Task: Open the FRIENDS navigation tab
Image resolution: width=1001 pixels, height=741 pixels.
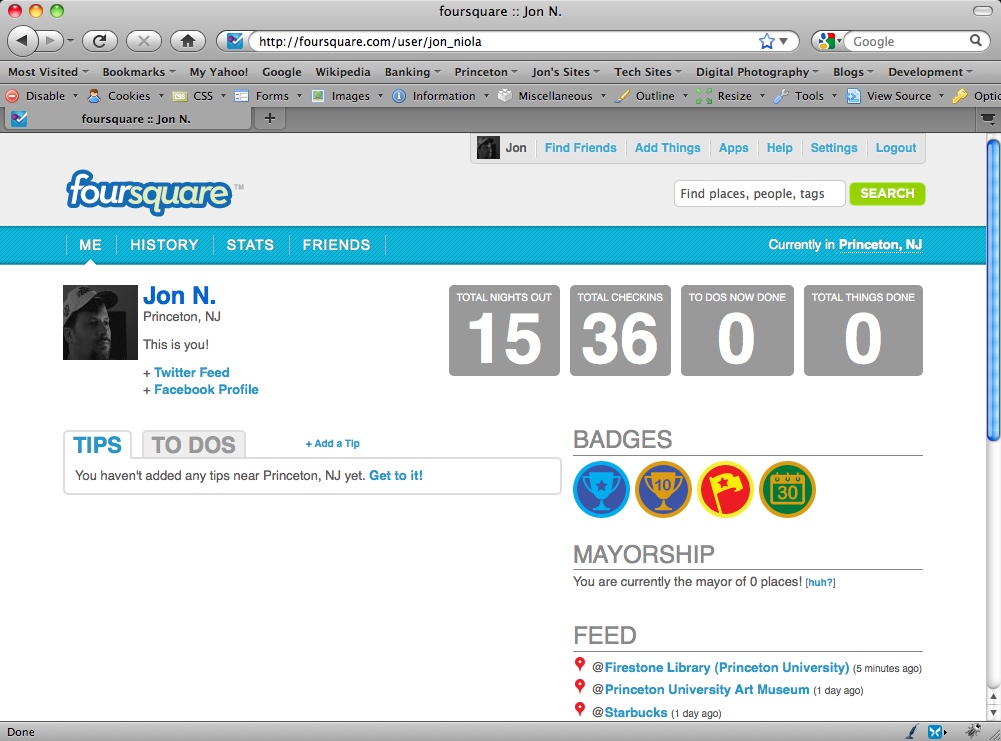Action: point(336,245)
